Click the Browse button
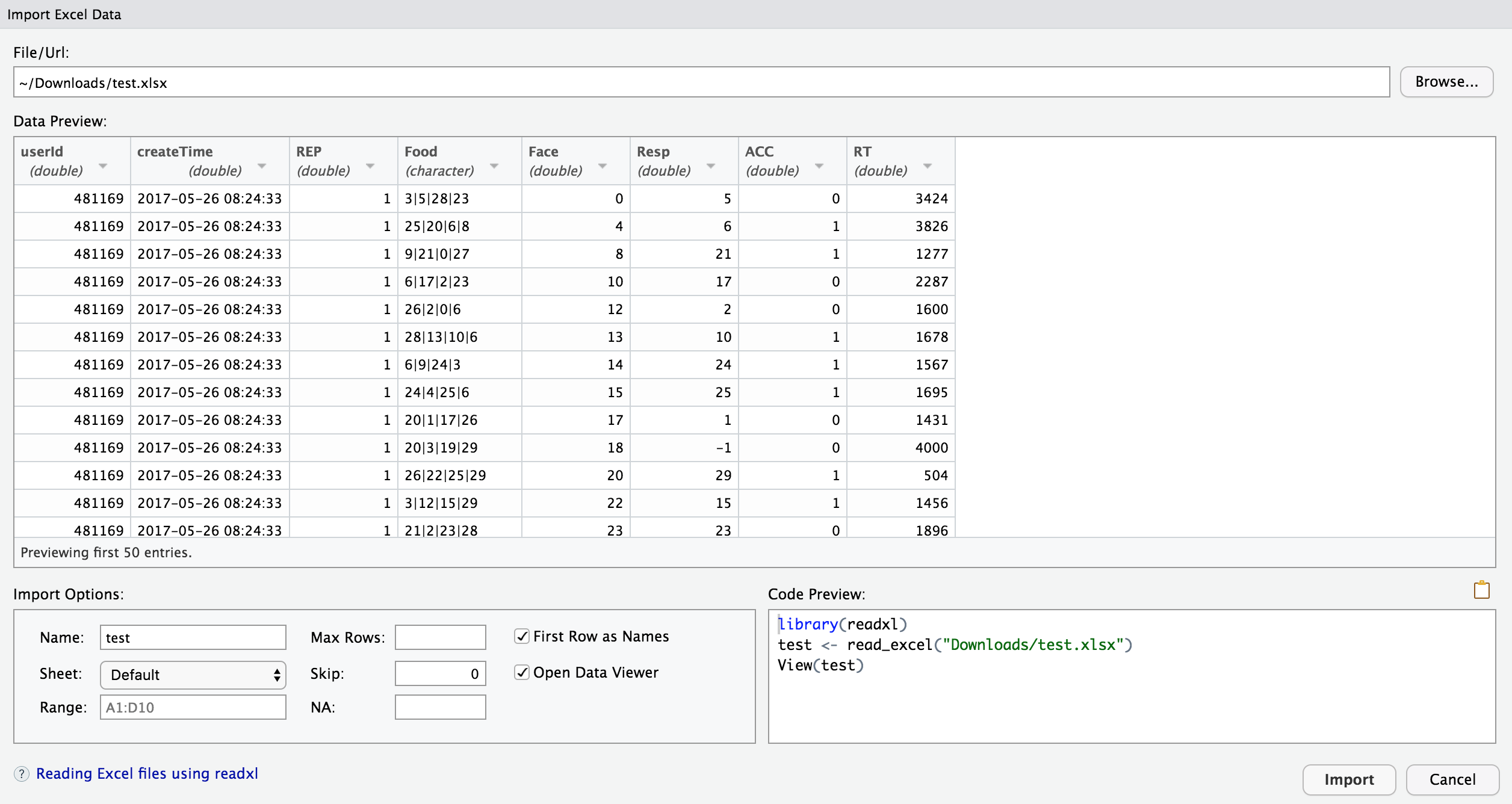Screen dimensions: 1512x804 [1447, 81]
